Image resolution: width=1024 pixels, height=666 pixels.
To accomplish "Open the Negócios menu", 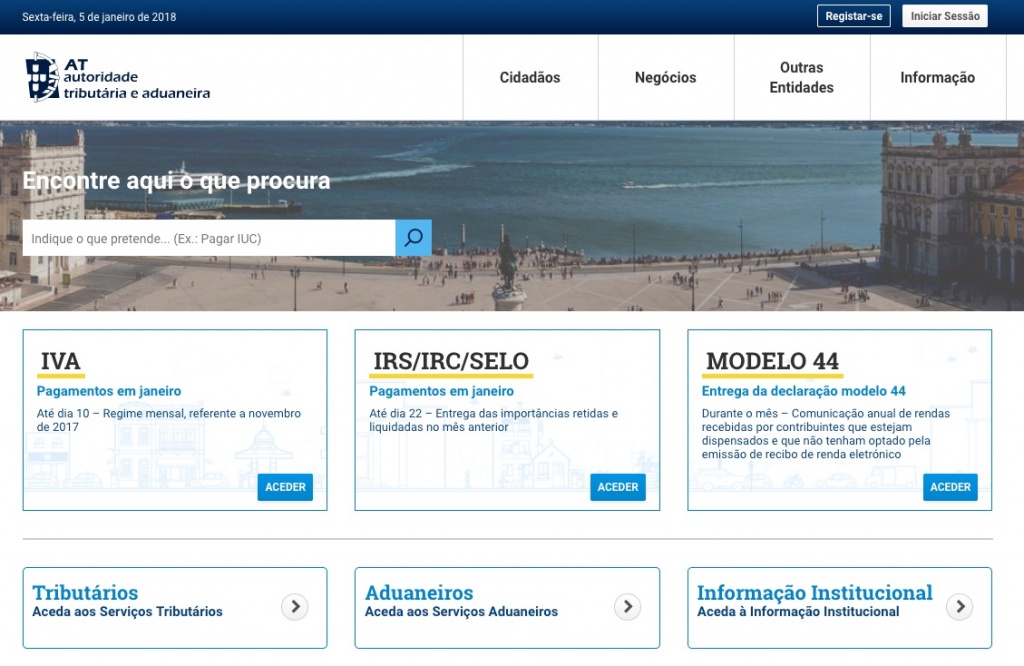I will [x=665, y=77].
